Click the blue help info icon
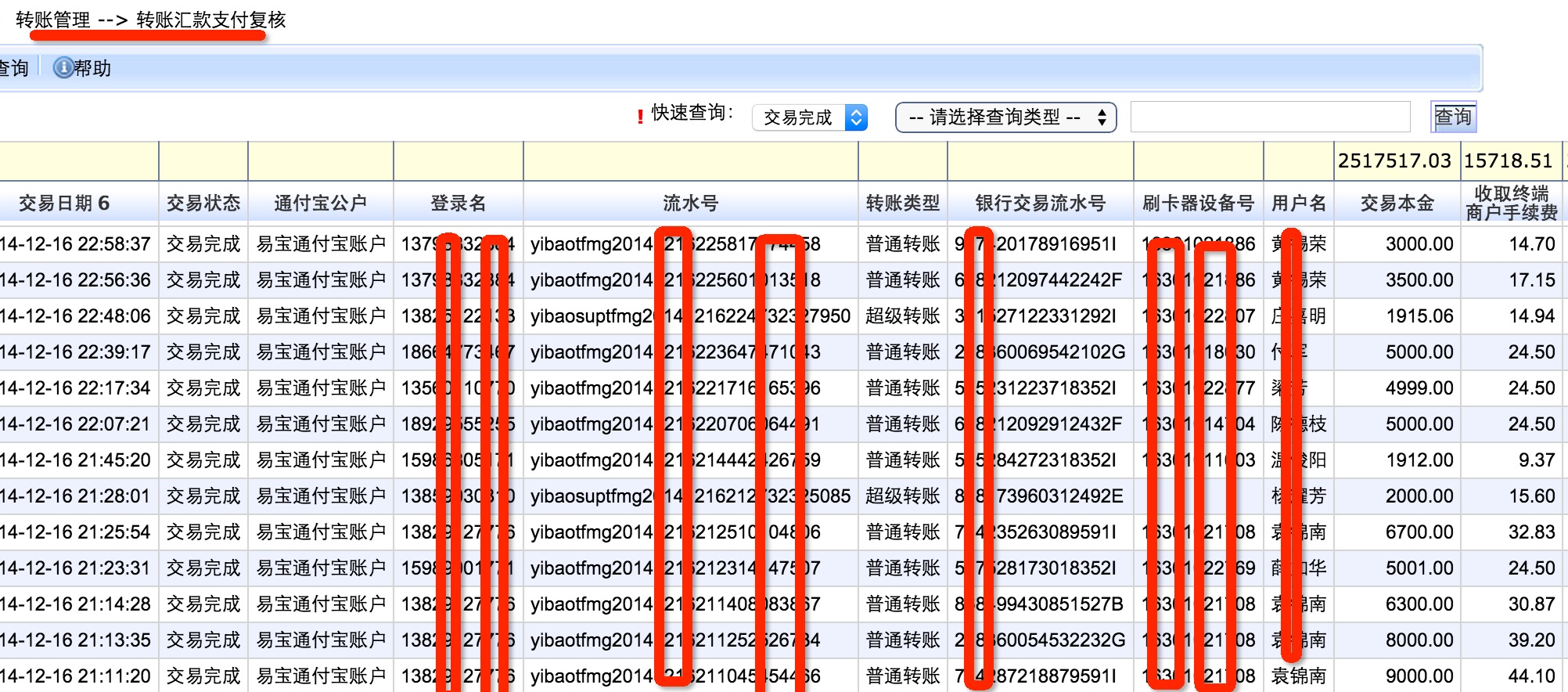Image resolution: width=1568 pixels, height=692 pixels. click(63, 68)
